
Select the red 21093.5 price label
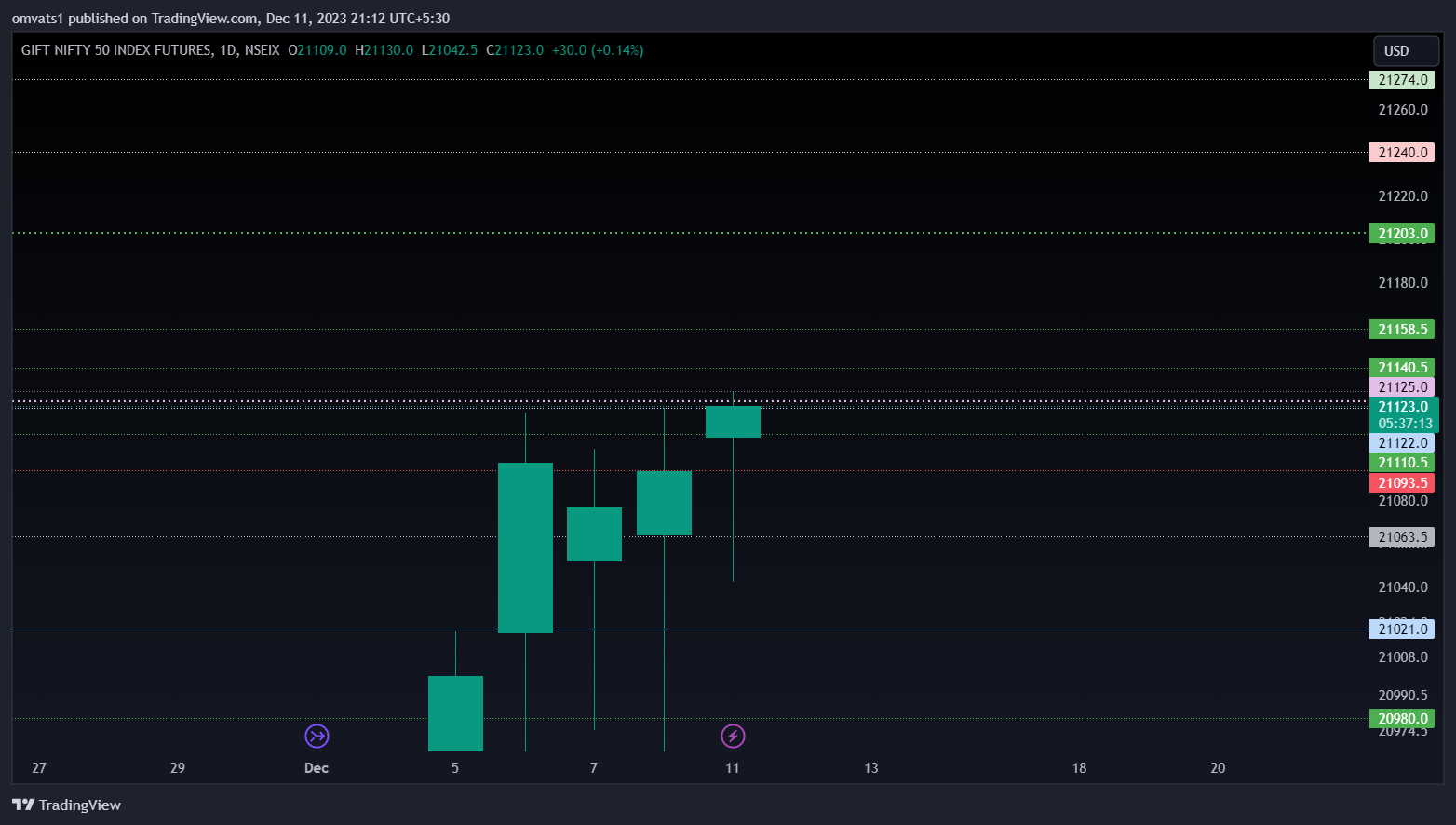coord(1402,483)
